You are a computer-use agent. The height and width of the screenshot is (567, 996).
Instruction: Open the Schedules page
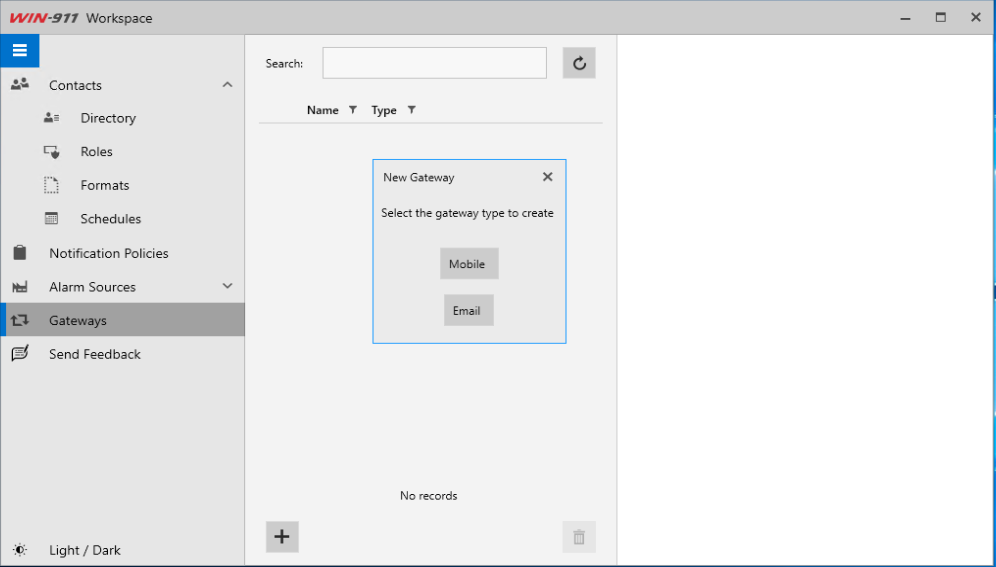point(111,219)
